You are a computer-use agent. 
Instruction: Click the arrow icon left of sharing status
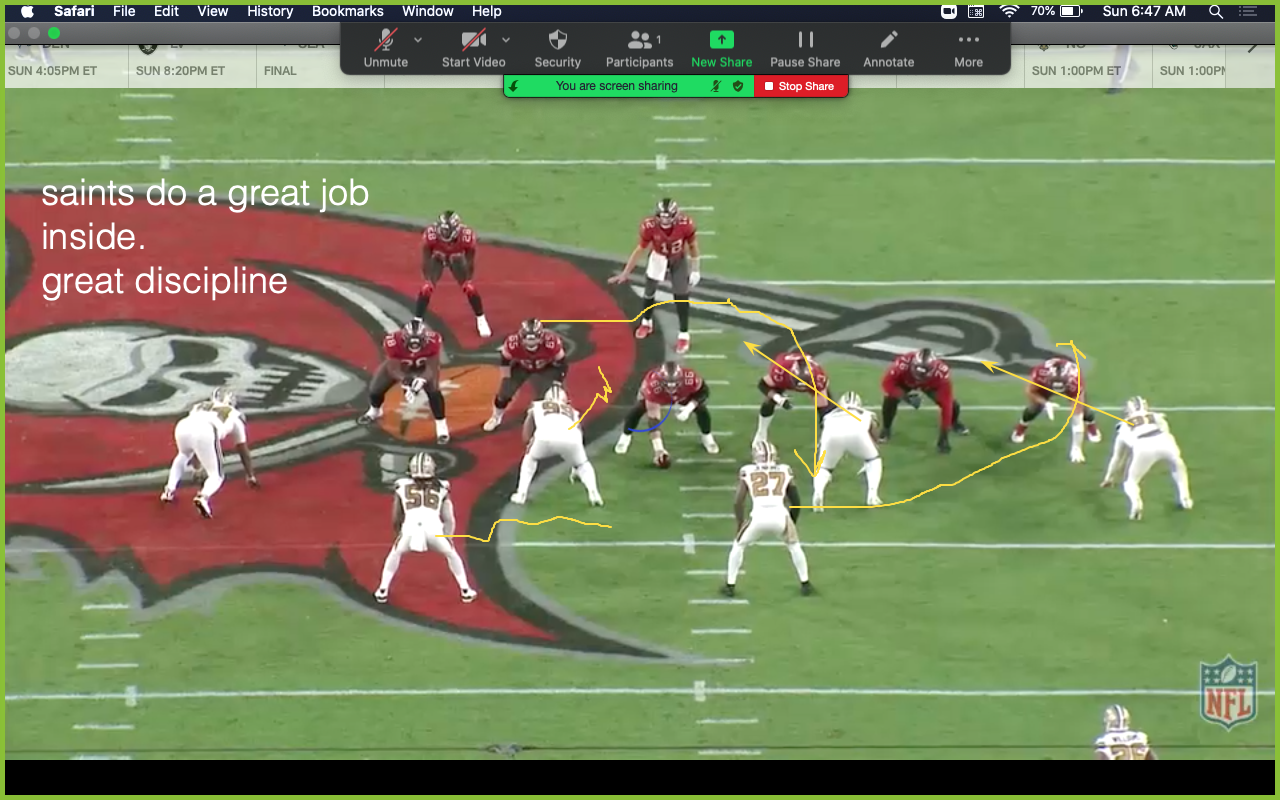[514, 86]
